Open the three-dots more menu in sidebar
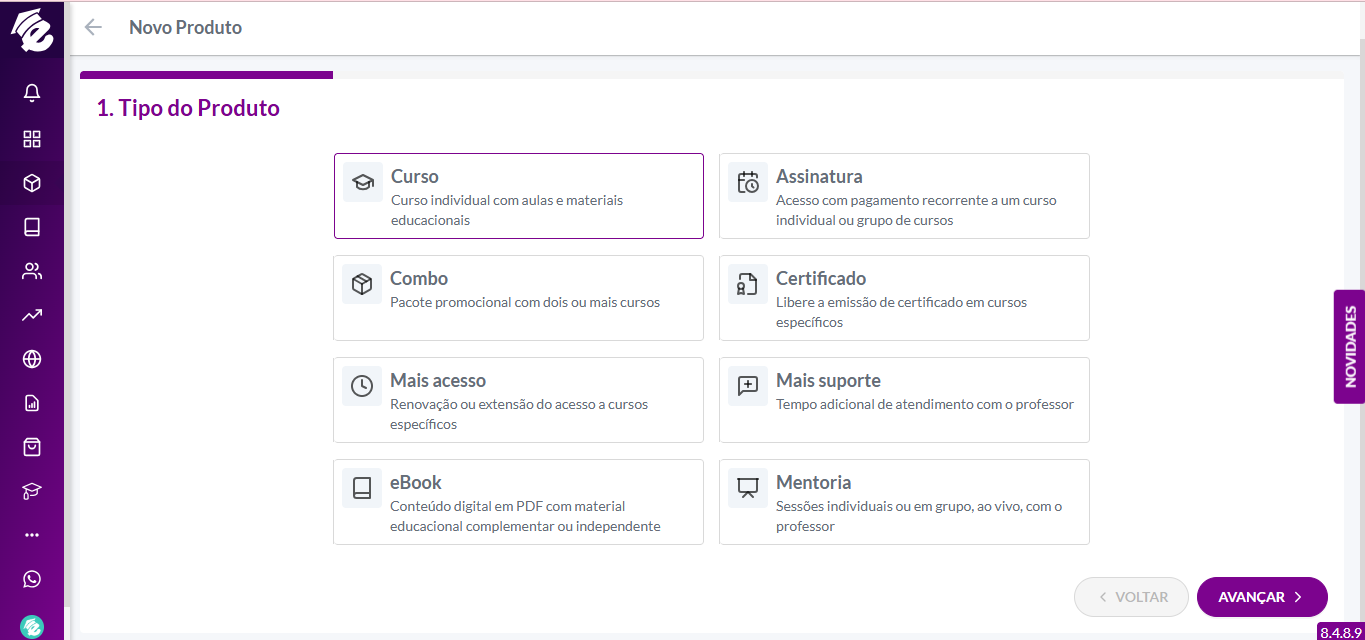 point(32,535)
